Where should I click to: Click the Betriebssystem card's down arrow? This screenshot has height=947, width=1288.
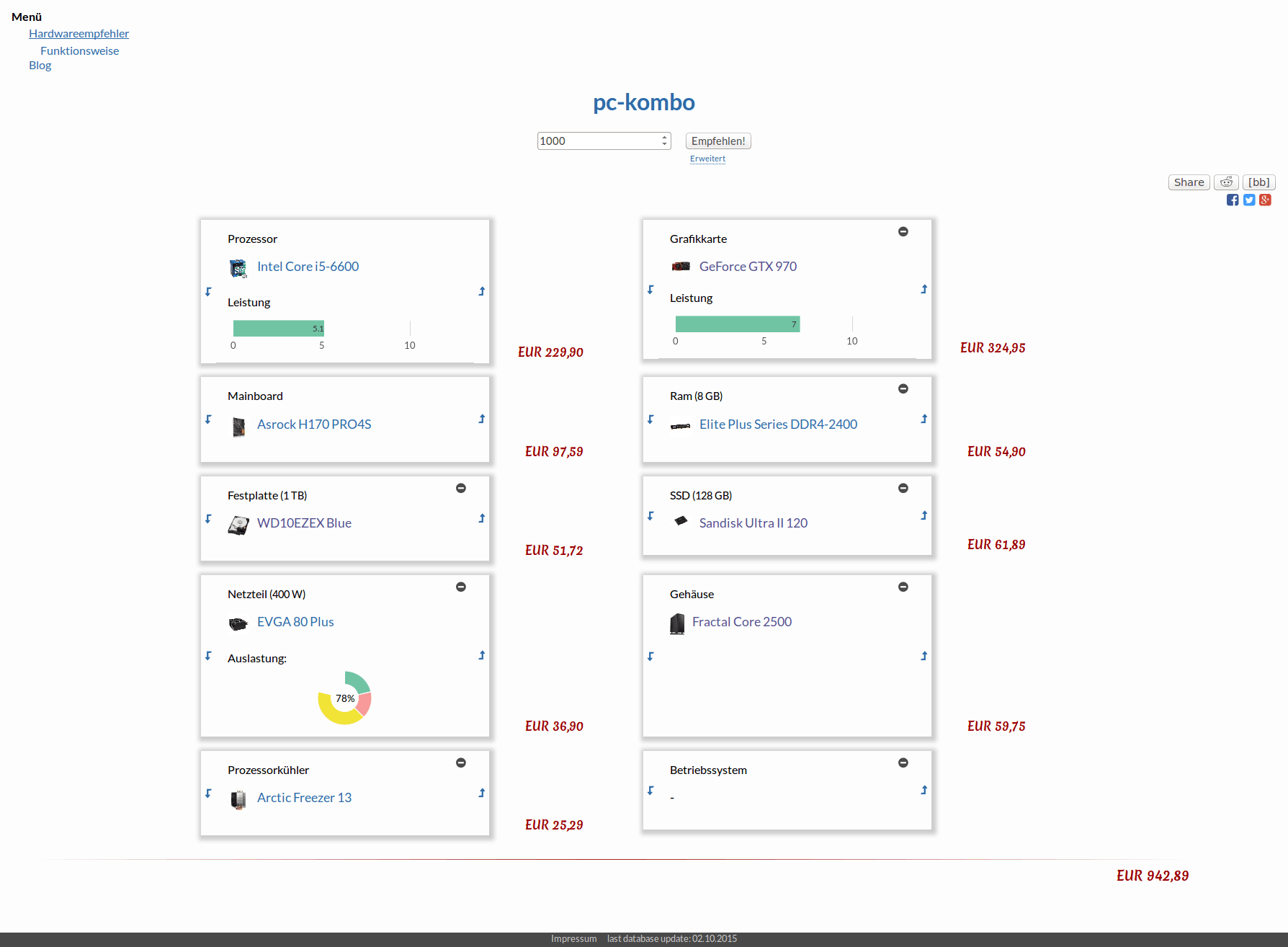point(650,791)
